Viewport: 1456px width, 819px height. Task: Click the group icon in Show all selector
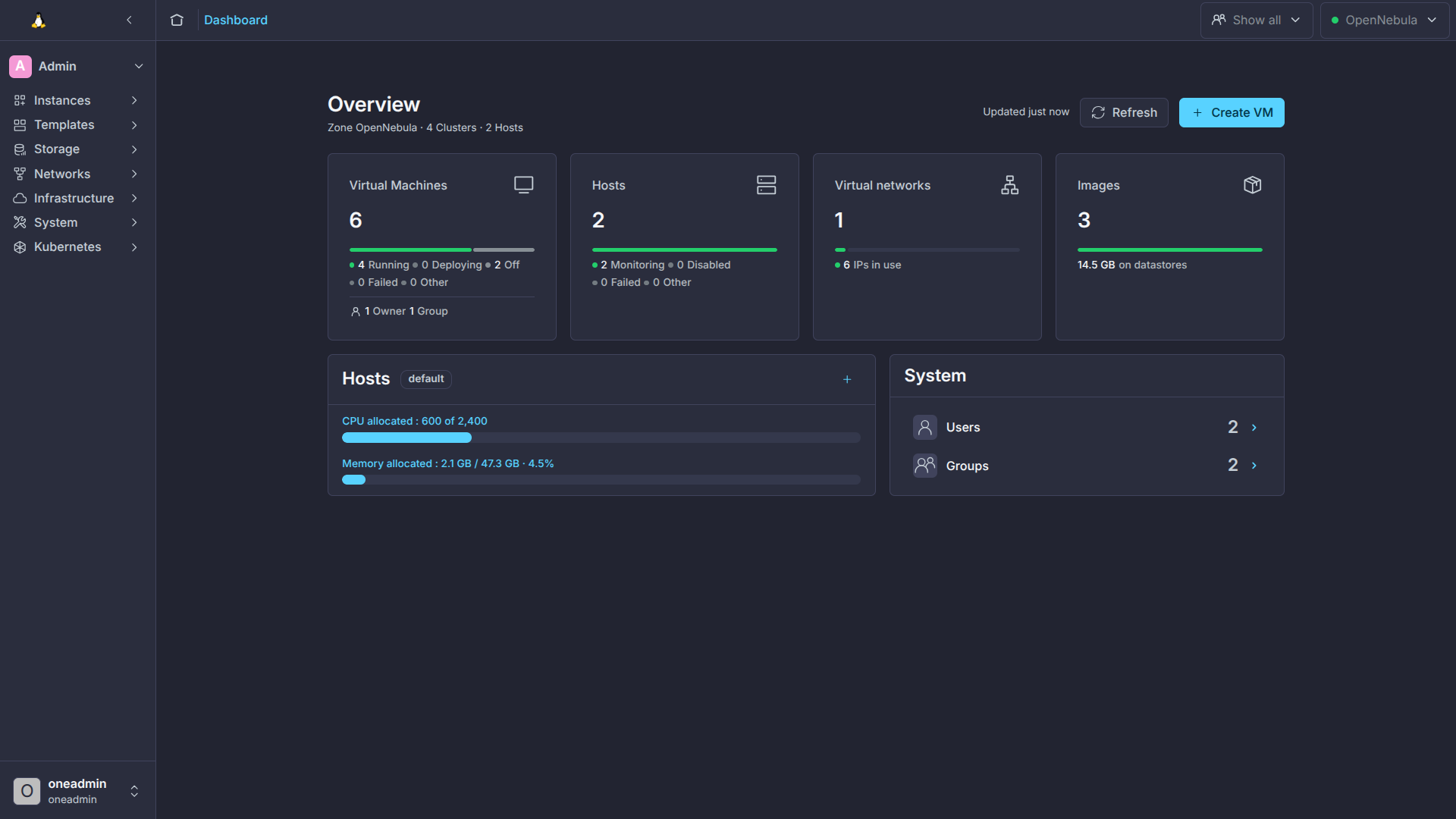1219,20
